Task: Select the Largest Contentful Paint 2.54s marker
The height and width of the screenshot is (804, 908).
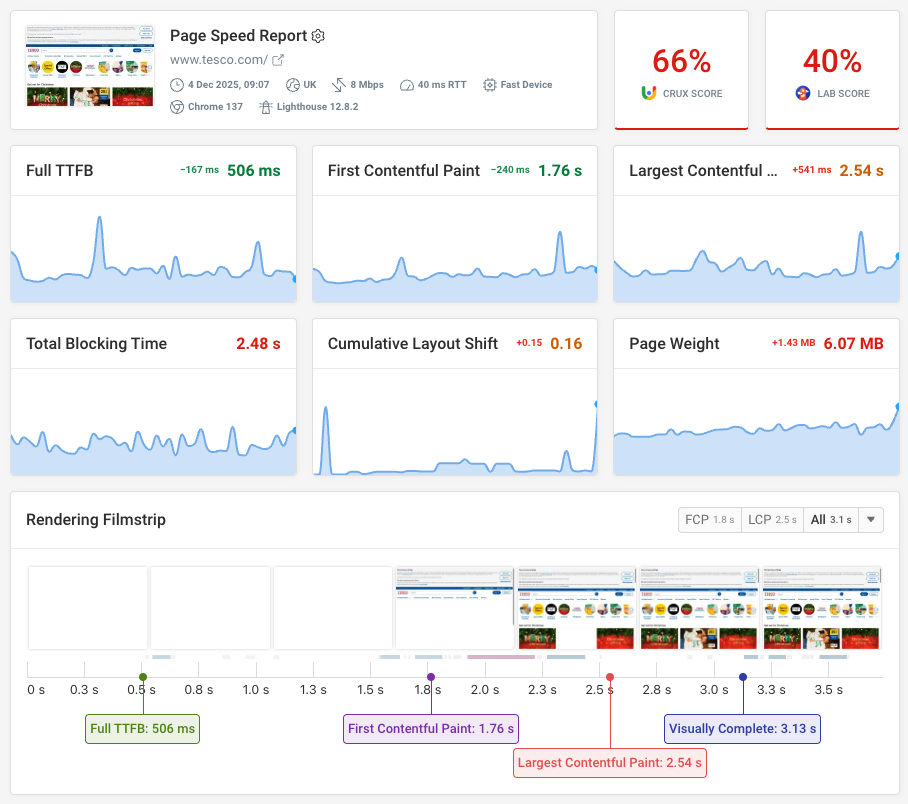Action: coord(610,762)
